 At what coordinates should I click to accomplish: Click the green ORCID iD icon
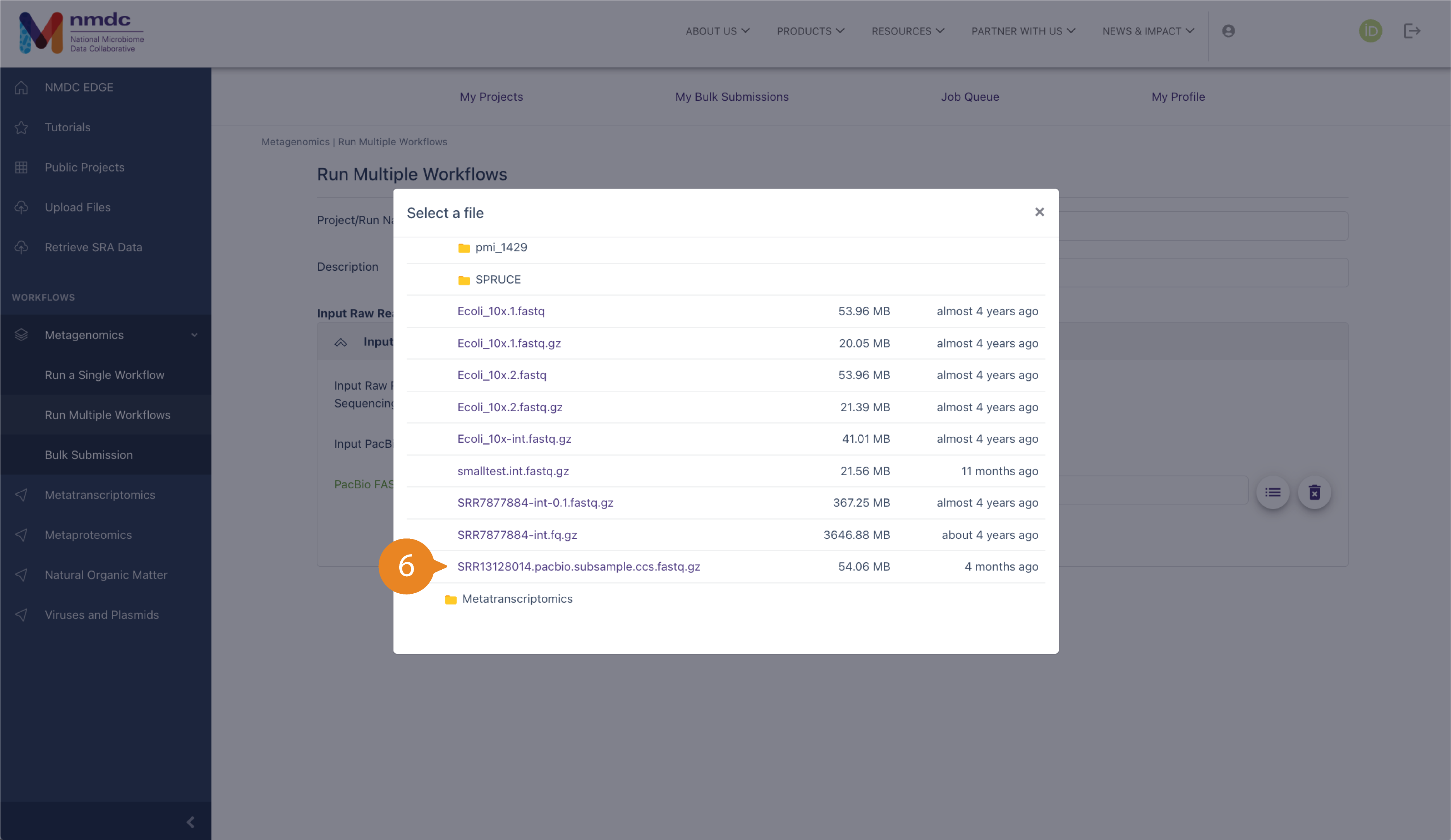(x=1370, y=31)
